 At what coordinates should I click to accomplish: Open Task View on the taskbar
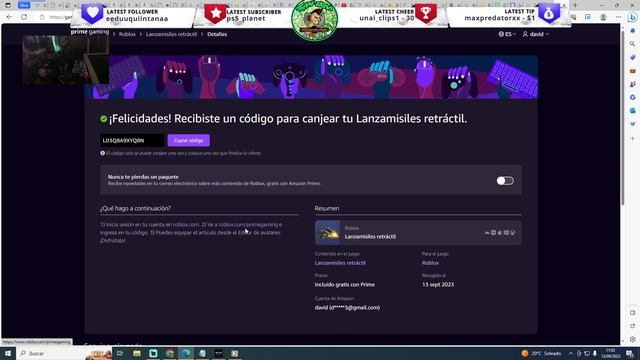[120, 353]
